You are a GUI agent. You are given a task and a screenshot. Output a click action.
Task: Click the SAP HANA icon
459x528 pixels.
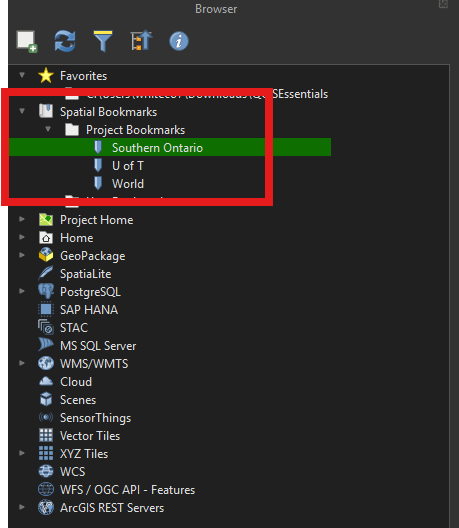tap(46, 309)
